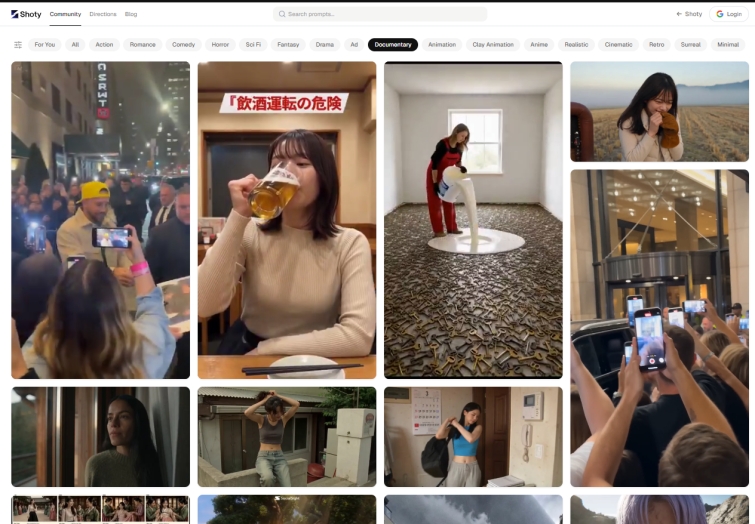Select the Documentary category filter
Image resolution: width=755 pixels, height=524 pixels.
(393, 44)
